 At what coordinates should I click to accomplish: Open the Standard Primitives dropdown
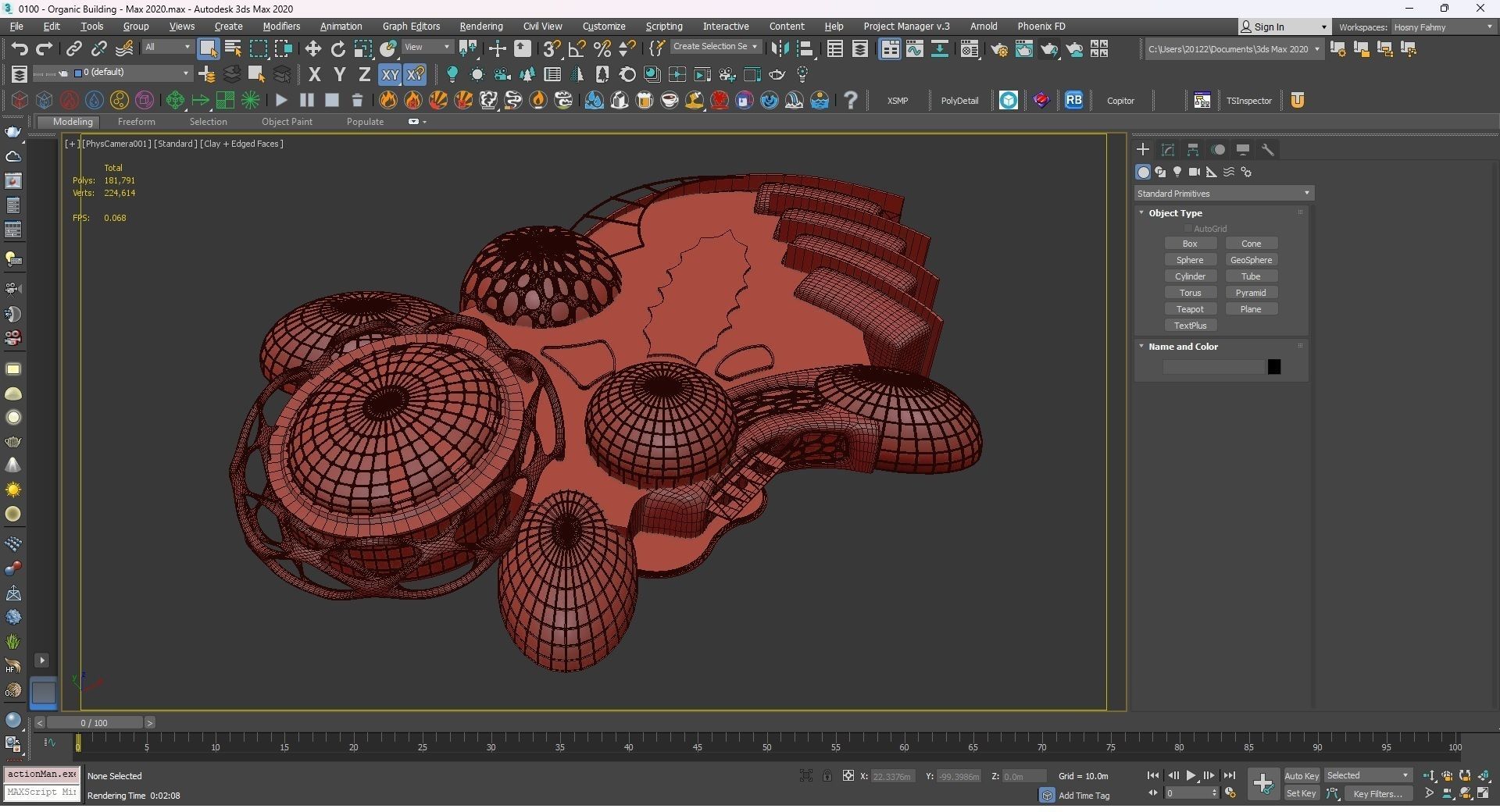(1223, 194)
